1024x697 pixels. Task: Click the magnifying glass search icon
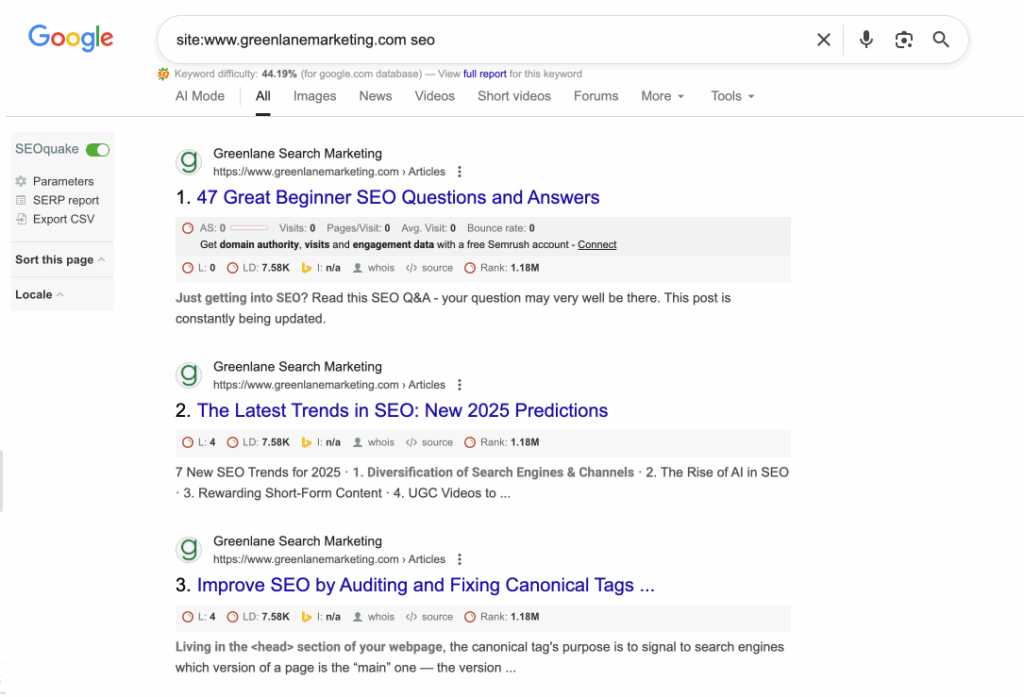(941, 40)
